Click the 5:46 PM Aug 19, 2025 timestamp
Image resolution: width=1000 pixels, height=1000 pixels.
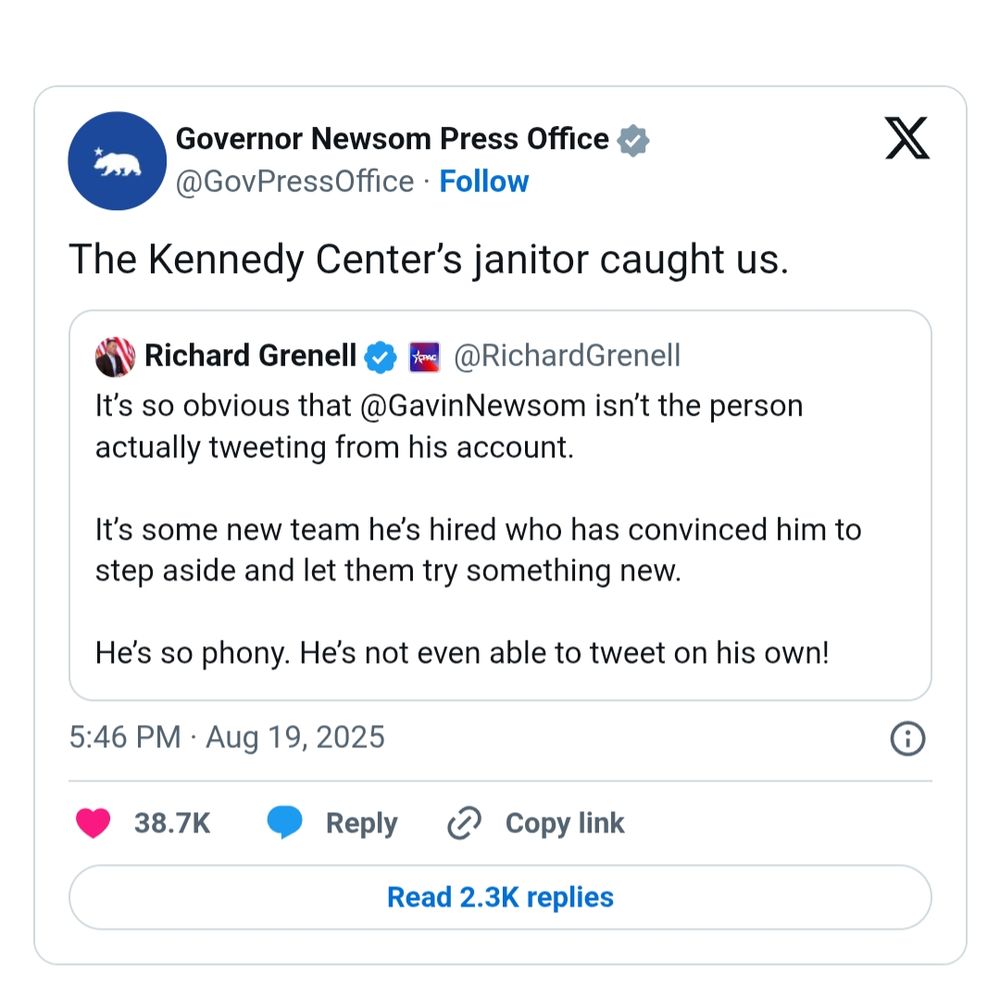[227, 737]
